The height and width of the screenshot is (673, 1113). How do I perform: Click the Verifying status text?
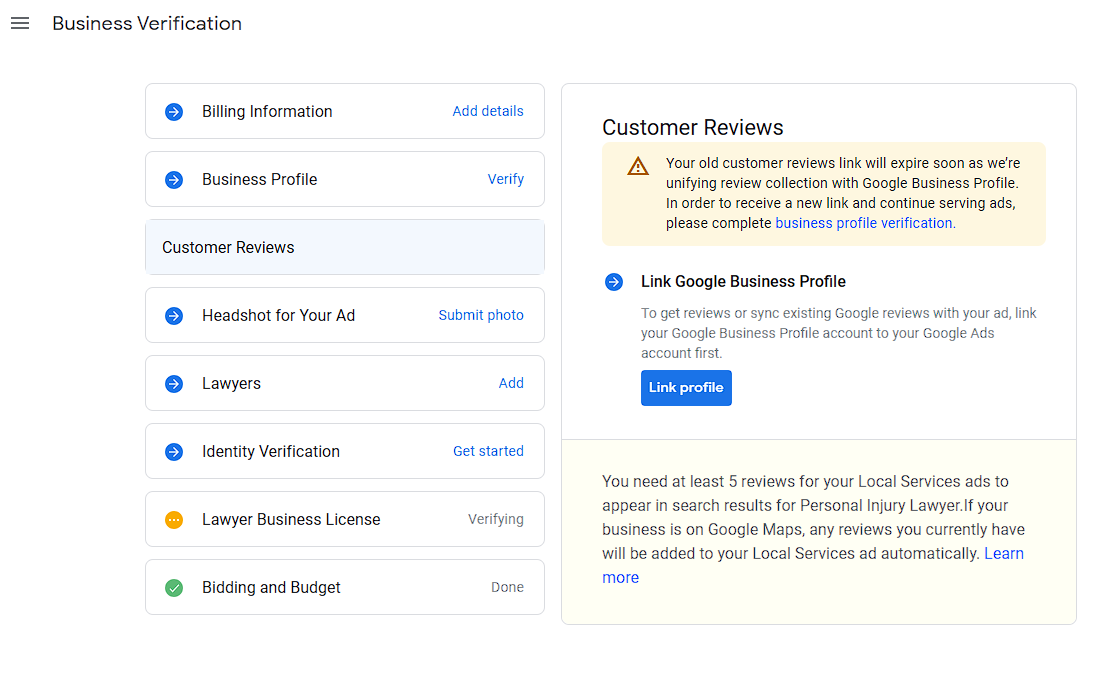coord(495,520)
